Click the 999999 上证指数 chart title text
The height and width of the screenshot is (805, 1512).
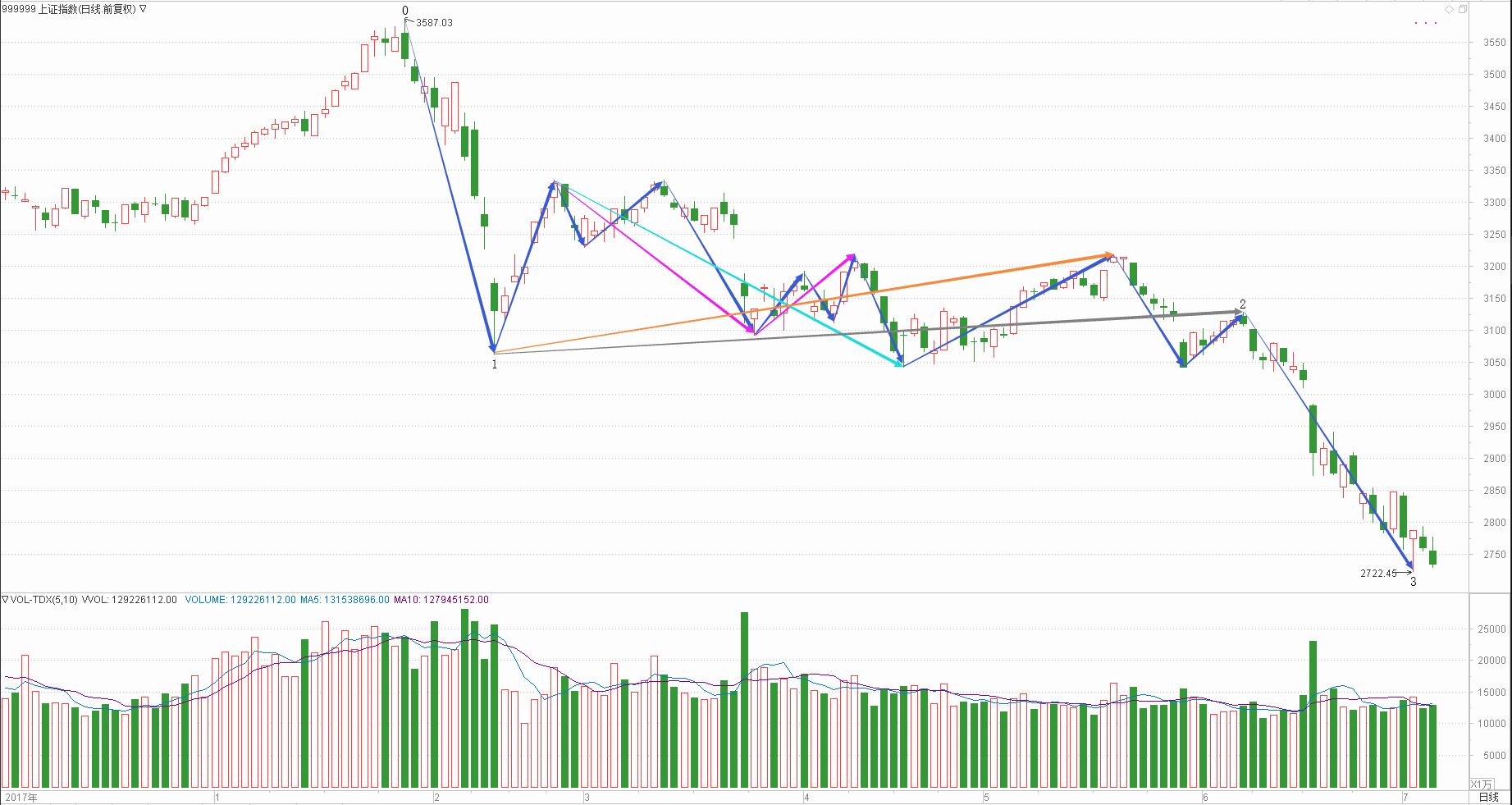[x=69, y=9]
